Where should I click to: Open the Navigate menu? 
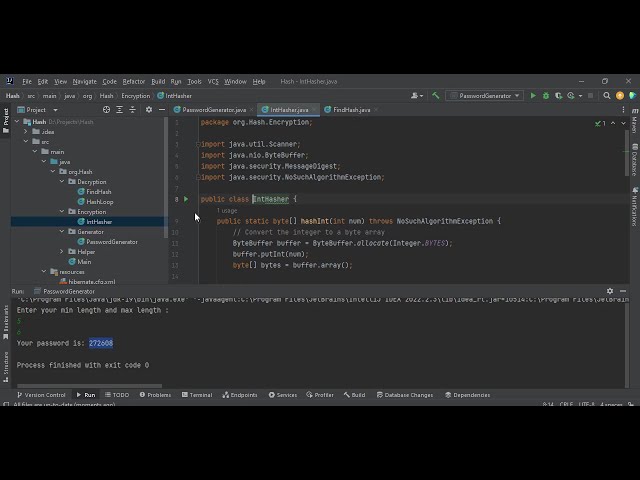click(84, 82)
